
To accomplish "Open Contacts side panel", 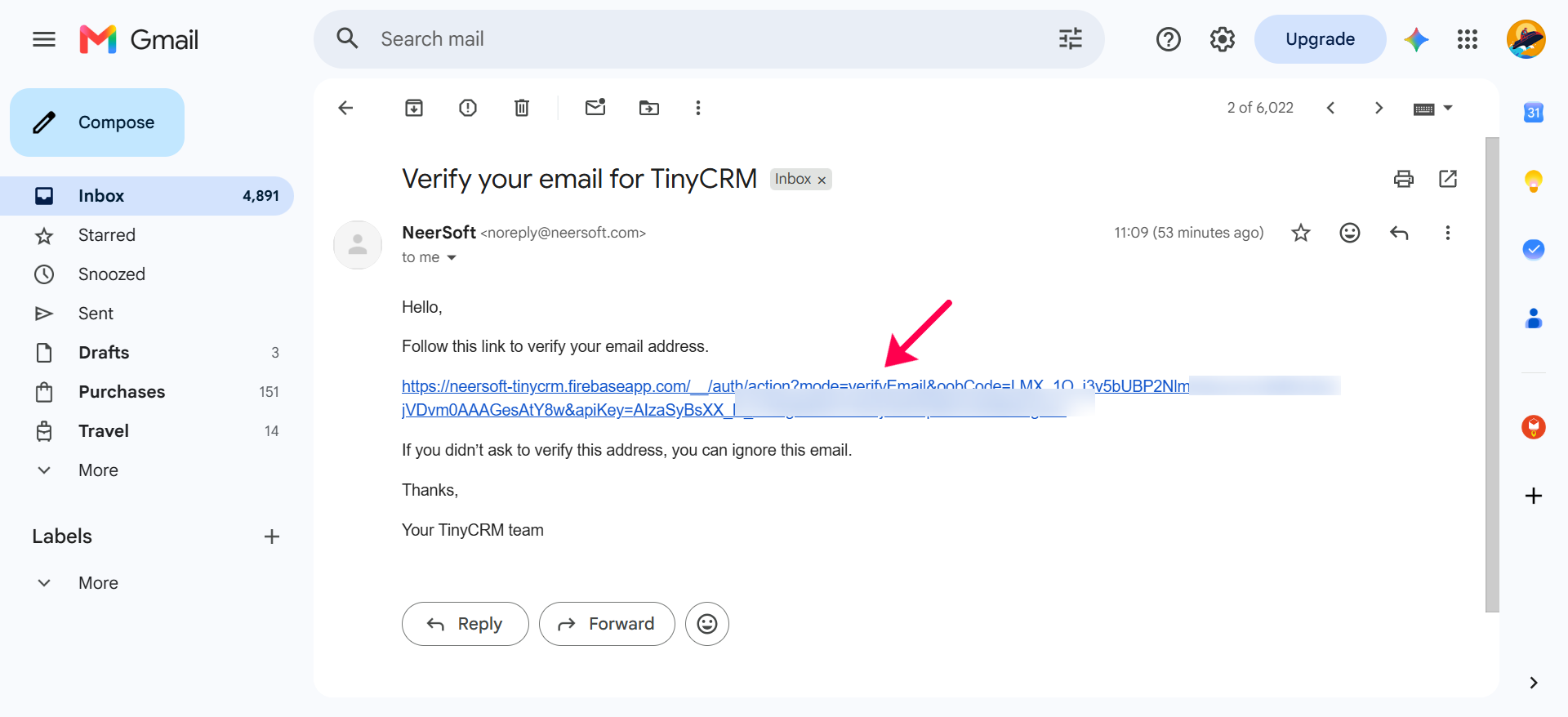I will click(1534, 318).
